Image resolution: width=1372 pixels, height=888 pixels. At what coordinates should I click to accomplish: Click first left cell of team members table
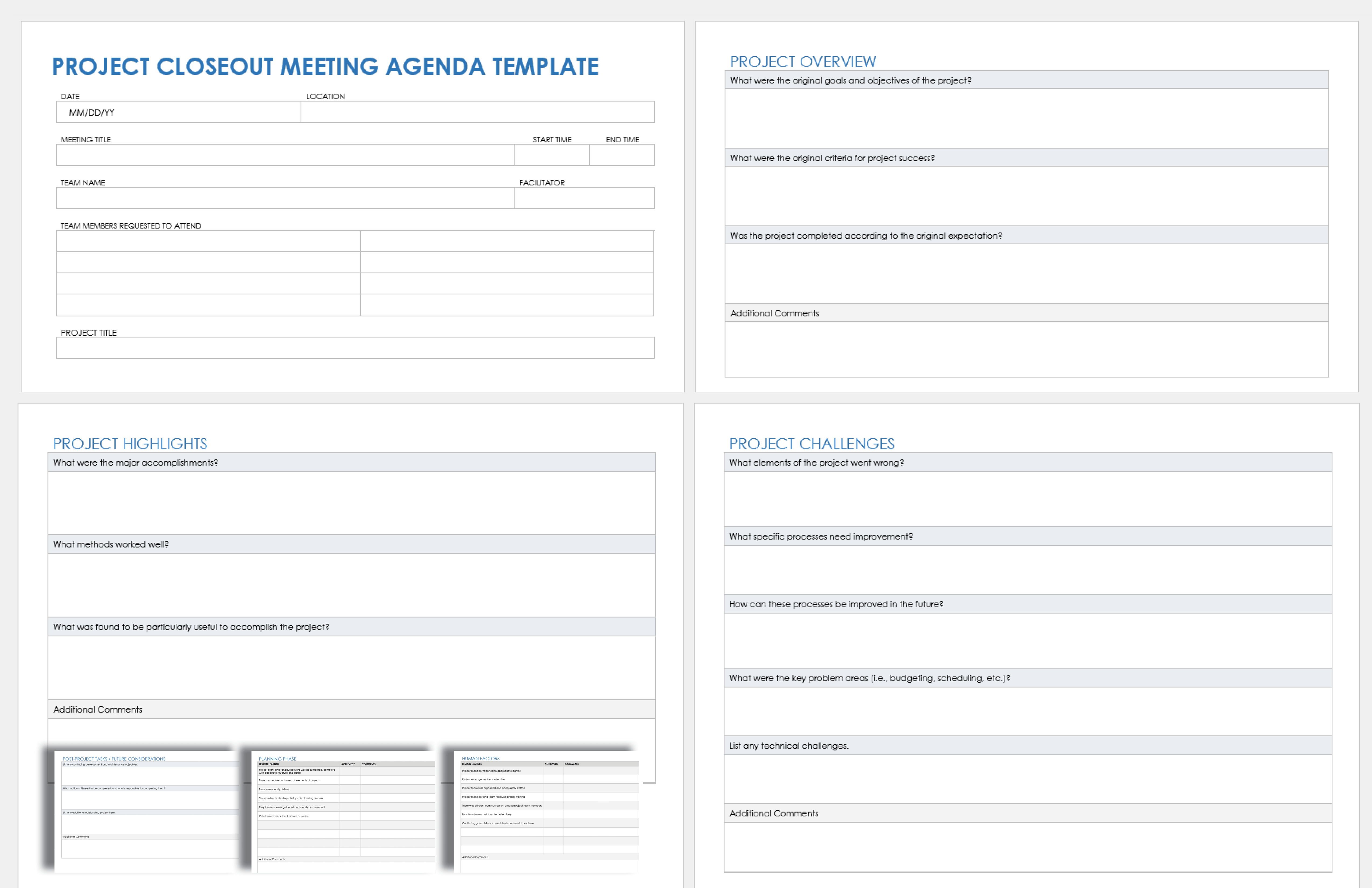208,241
